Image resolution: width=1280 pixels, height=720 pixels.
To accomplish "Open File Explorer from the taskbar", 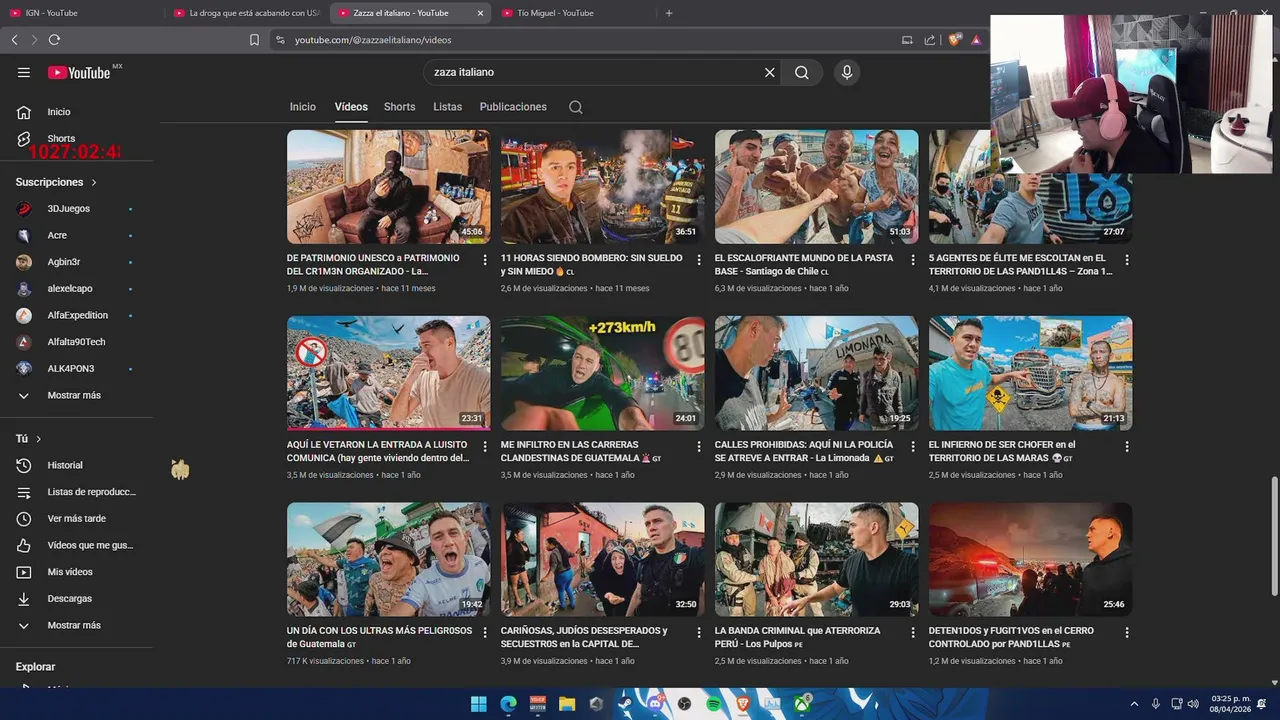I will pyautogui.click(x=567, y=704).
